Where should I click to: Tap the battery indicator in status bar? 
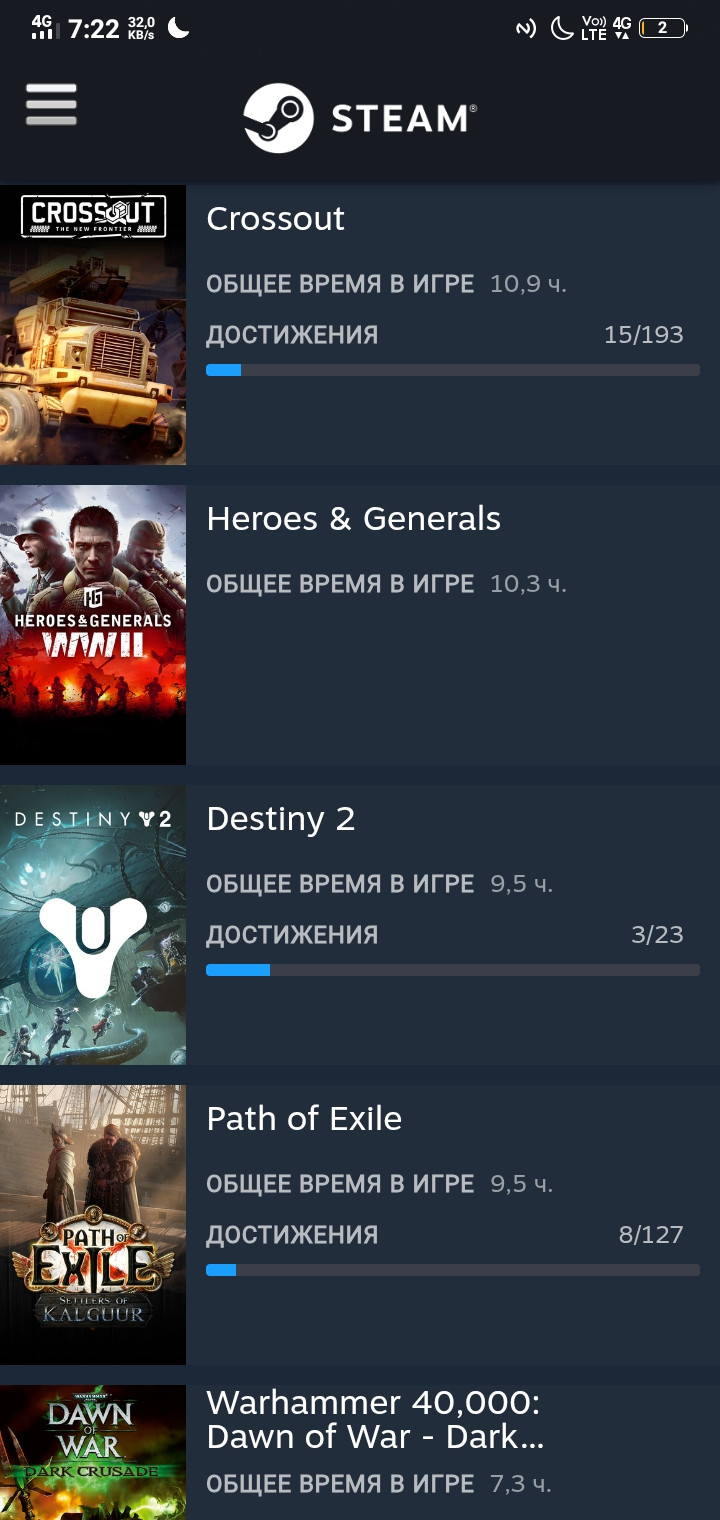pos(663,28)
